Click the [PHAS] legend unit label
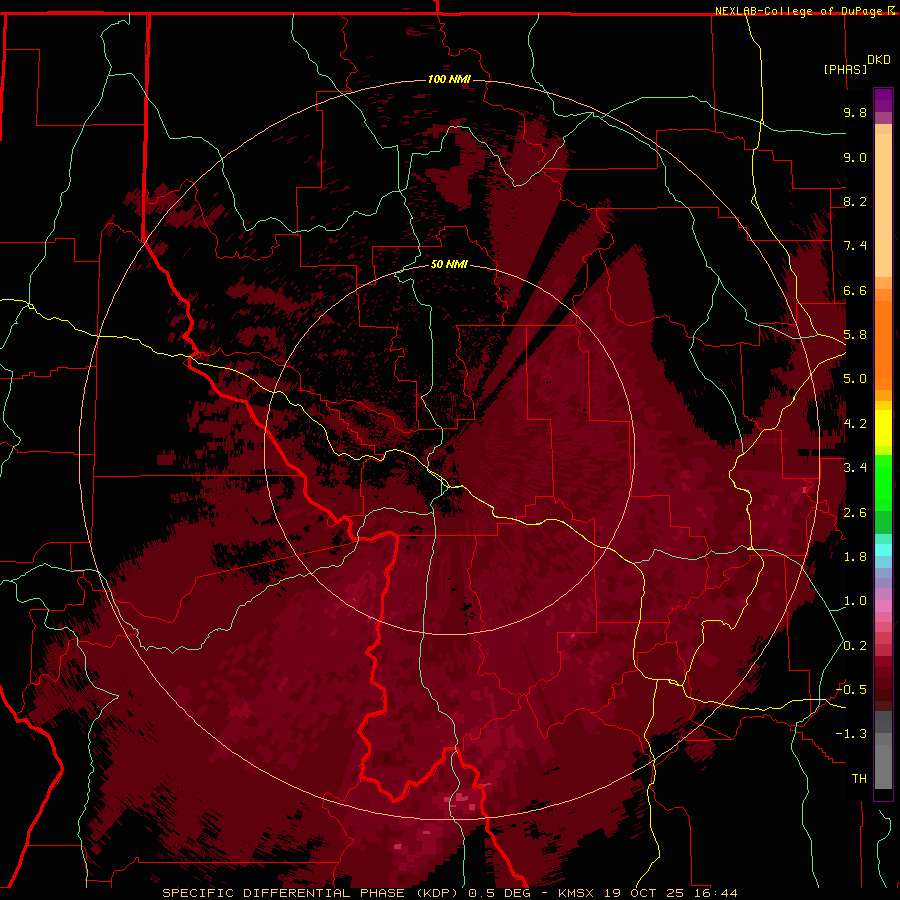The image size is (900, 900). tap(845, 69)
